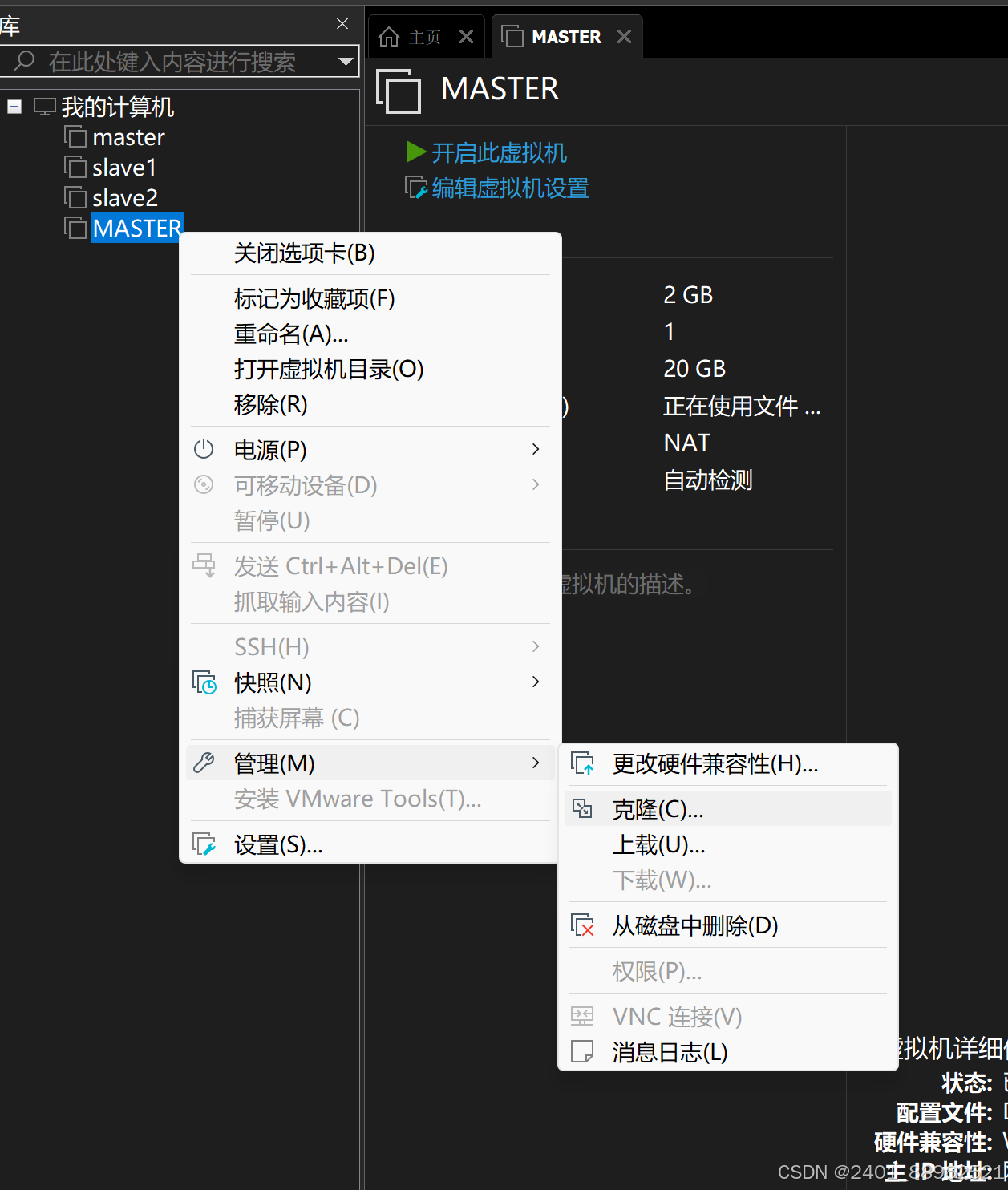Close the 主页 tab
The height and width of the screenshot is (1190, 1008).
[466, 37]
